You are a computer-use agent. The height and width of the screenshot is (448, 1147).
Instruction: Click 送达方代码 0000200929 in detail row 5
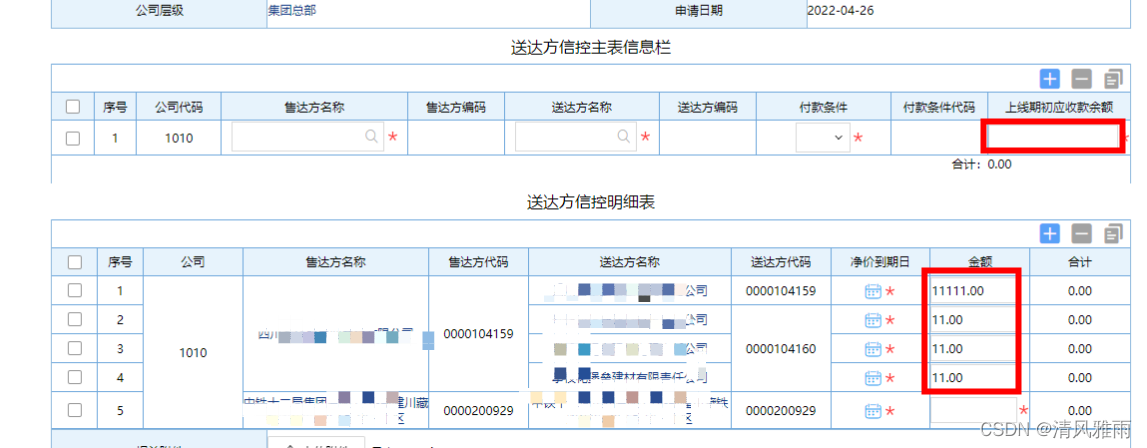(x=781, y=410)
